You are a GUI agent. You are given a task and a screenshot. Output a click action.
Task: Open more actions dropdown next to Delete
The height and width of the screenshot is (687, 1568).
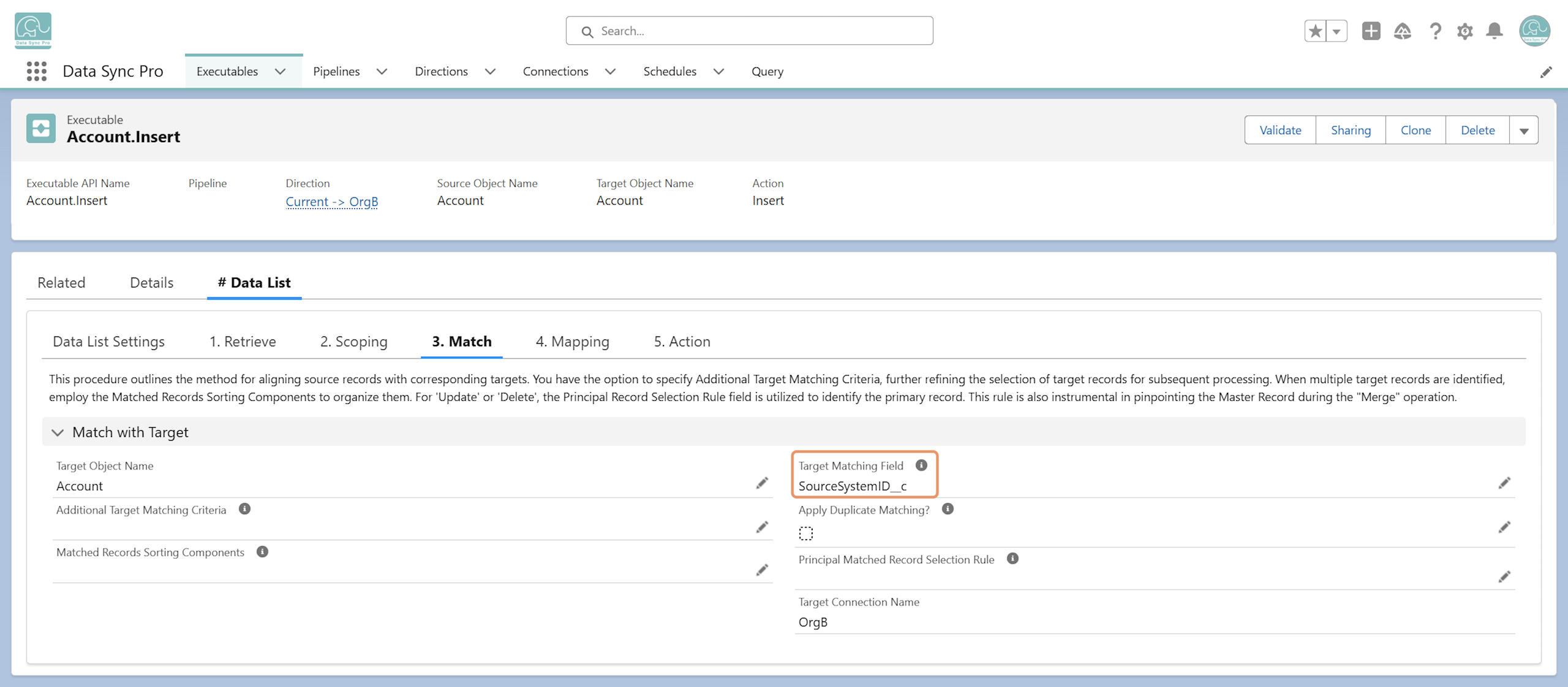pos(1524,130)
